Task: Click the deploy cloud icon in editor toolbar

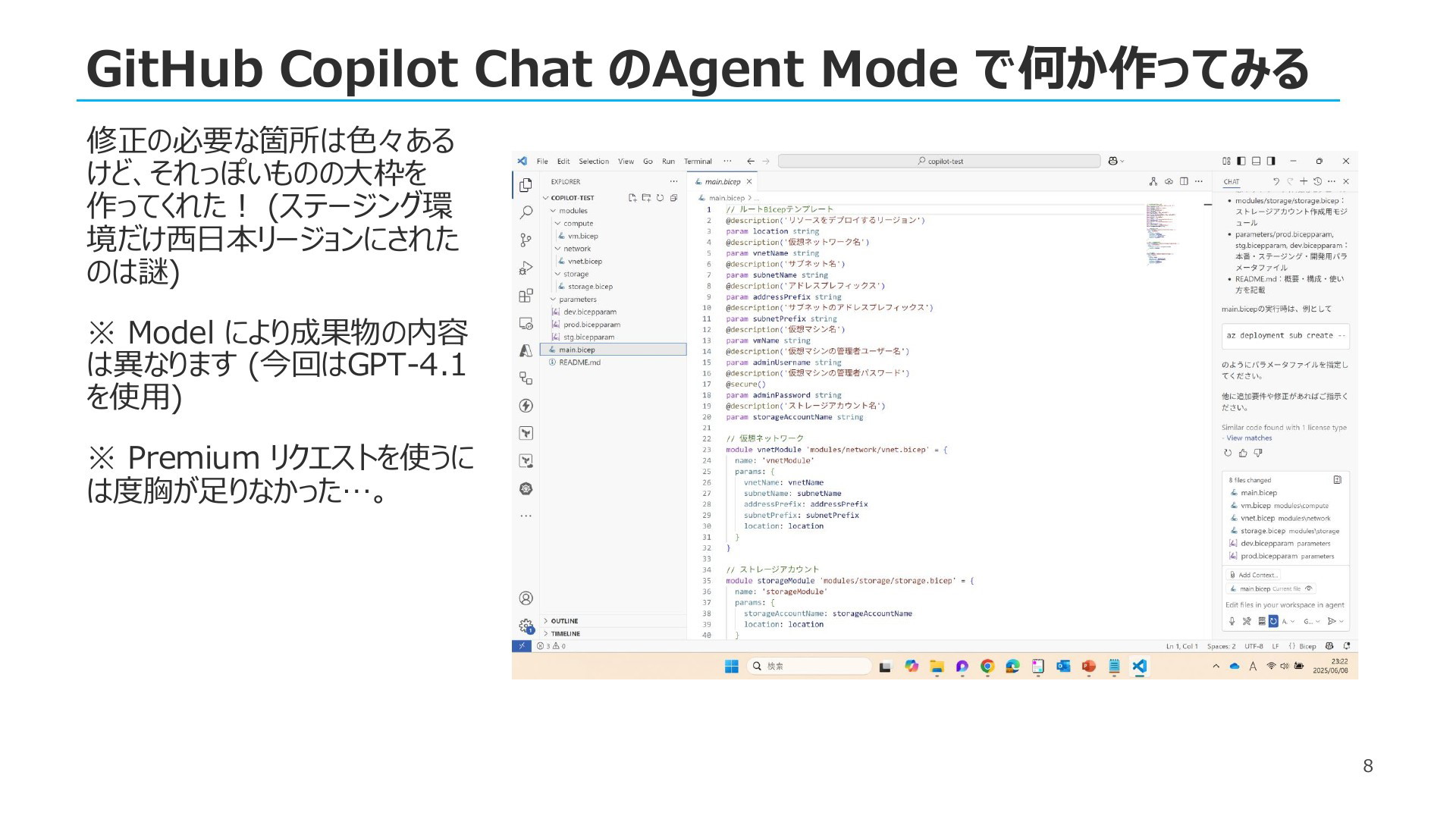Action: click(x=1169, y=181)
